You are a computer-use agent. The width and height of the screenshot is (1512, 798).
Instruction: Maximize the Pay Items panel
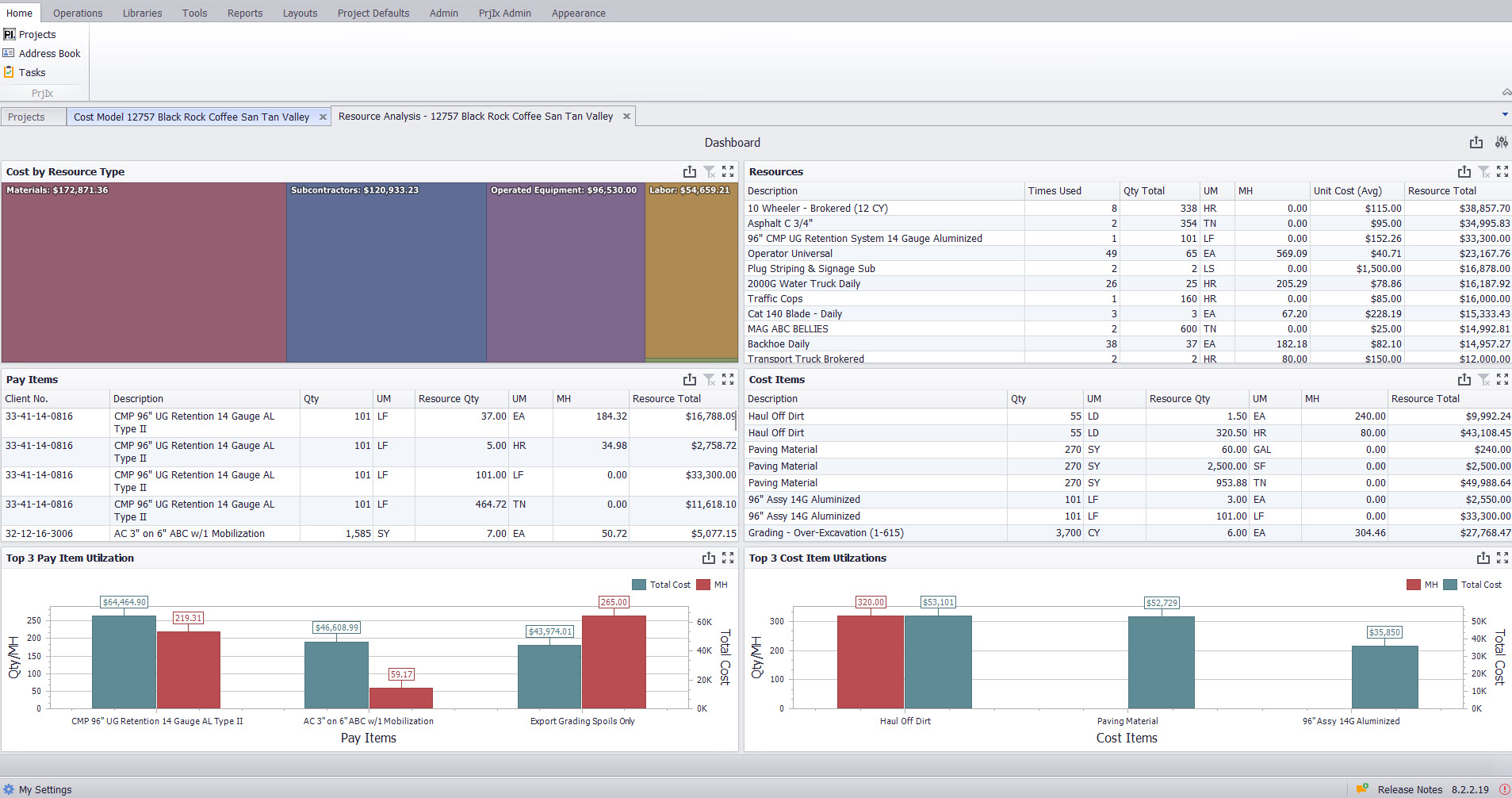(x=728, y=379)
